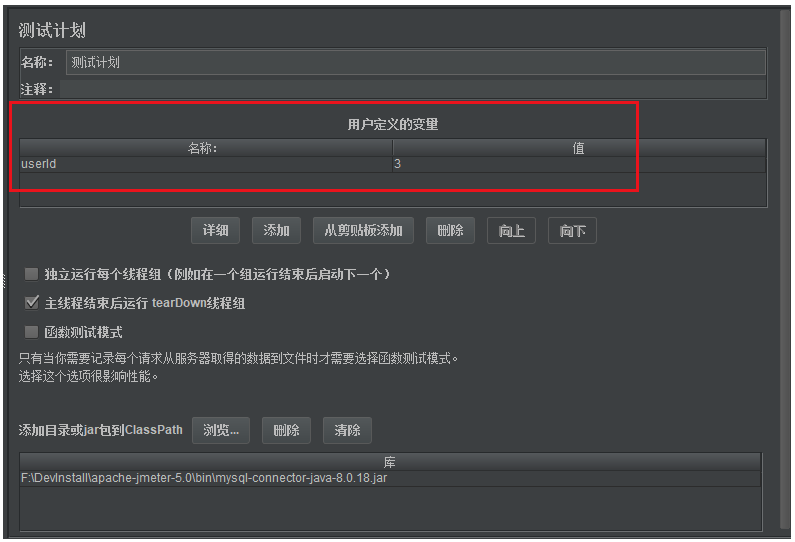Click the 库 column header

(390, 462)
